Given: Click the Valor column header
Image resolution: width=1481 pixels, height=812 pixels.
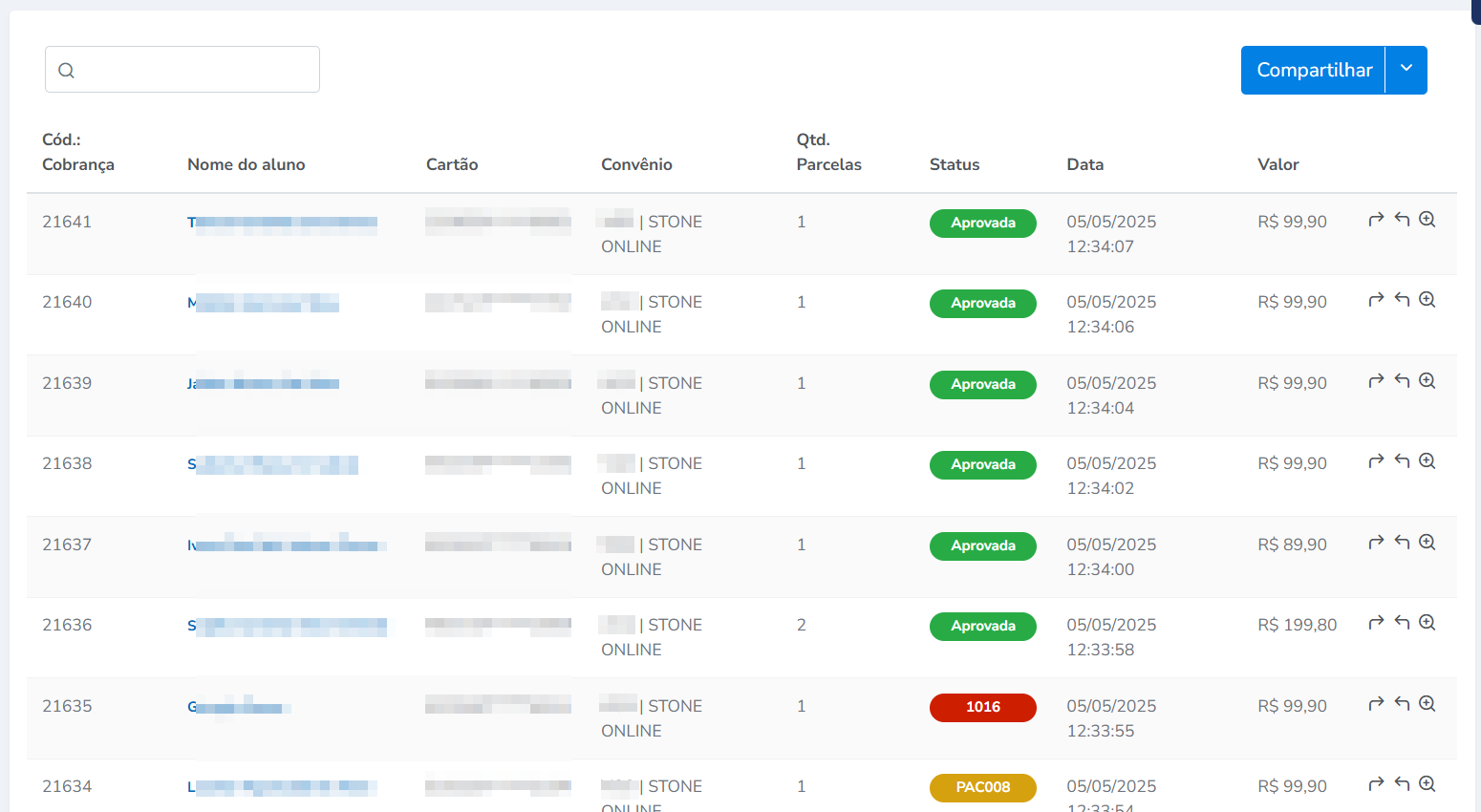Looking at the screenshot, I should [x=1277, y=164].
